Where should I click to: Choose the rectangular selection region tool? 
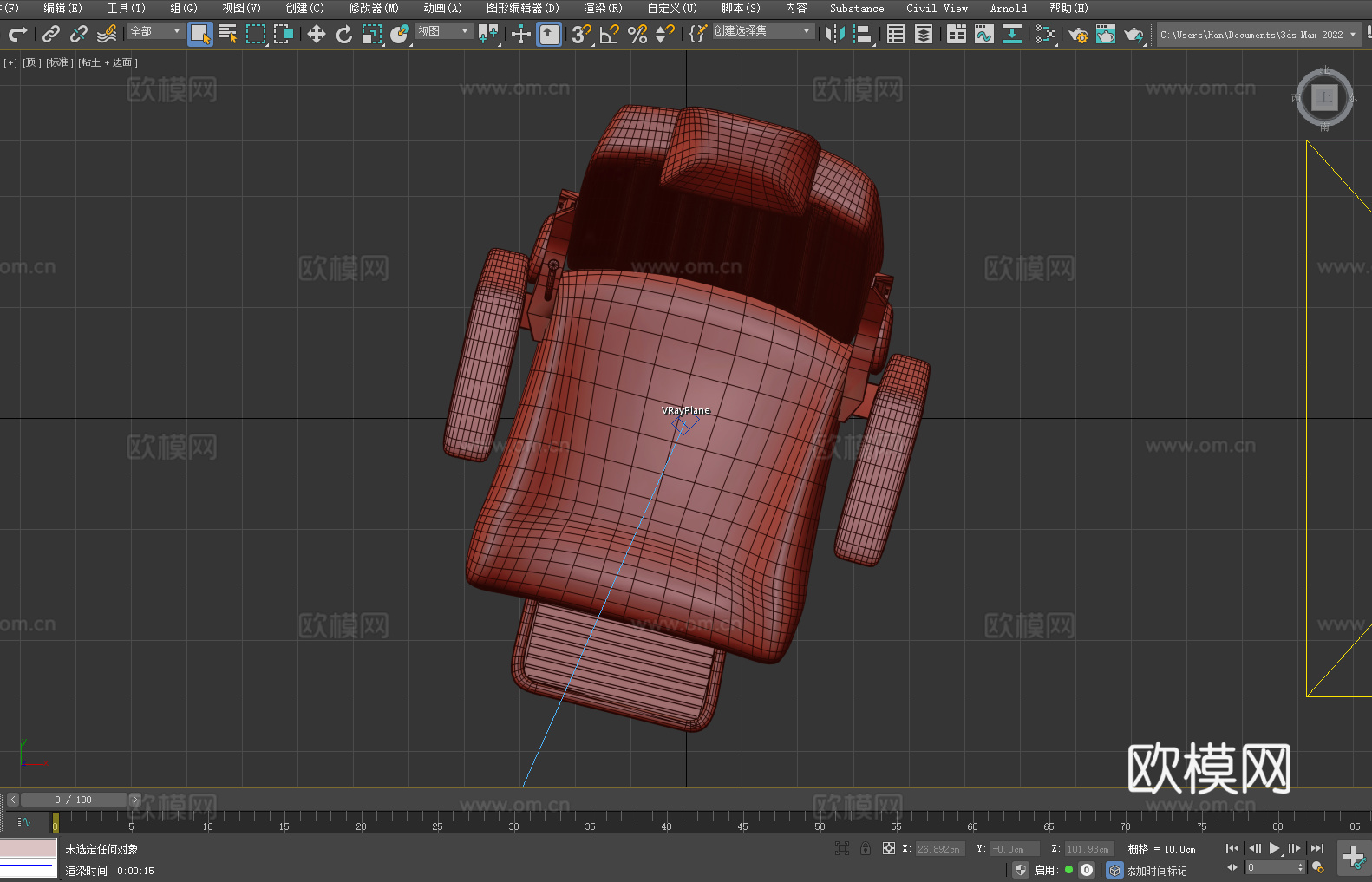(x=256, y=34)
